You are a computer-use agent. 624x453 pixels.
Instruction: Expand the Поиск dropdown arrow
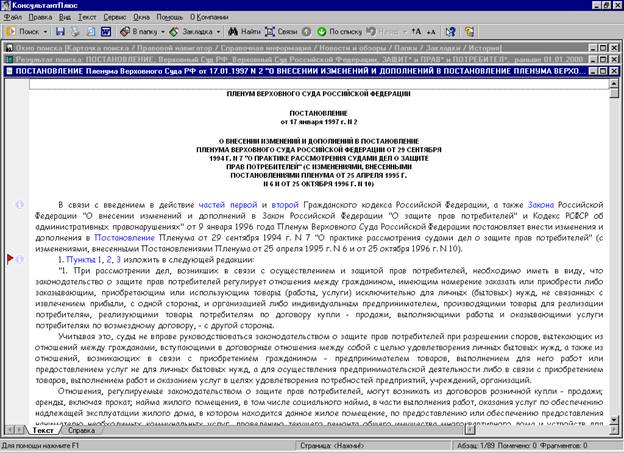pyautogui.click(x=45, y=31)
